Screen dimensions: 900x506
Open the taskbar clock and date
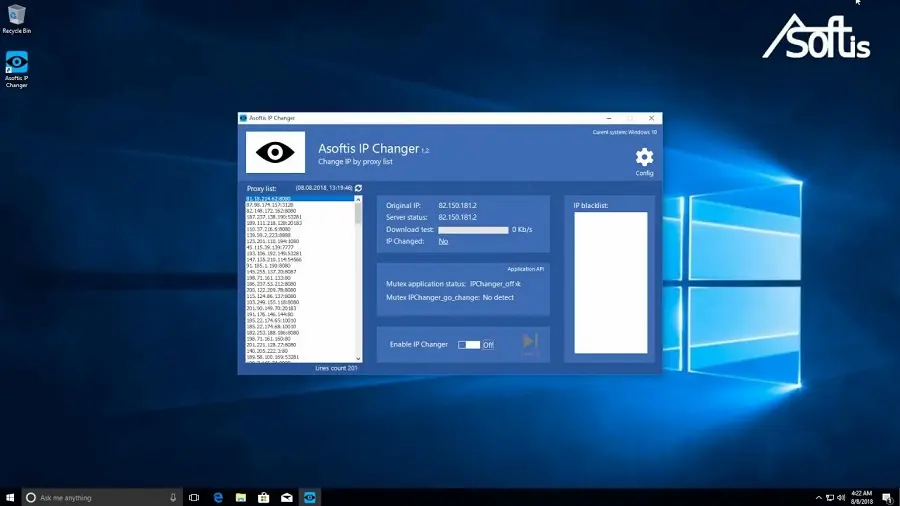coord(862,497)
